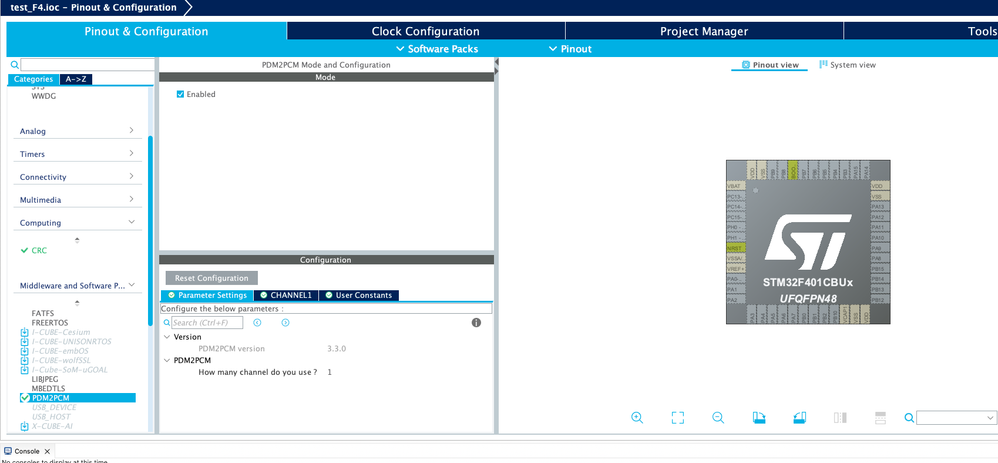Viewport: 998px width, 463px height.
Task: Switch category list to A->Z sorting
Action: pyautogui.click(x=76, y=80)
